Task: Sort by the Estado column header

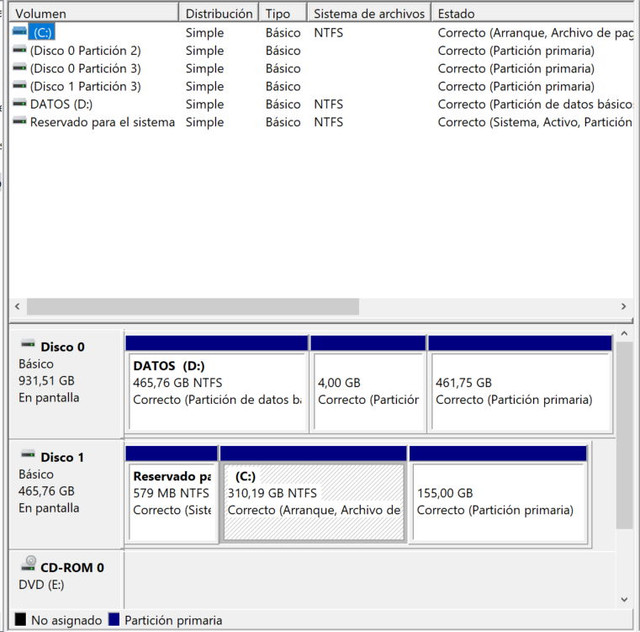Action: [533, 13]
